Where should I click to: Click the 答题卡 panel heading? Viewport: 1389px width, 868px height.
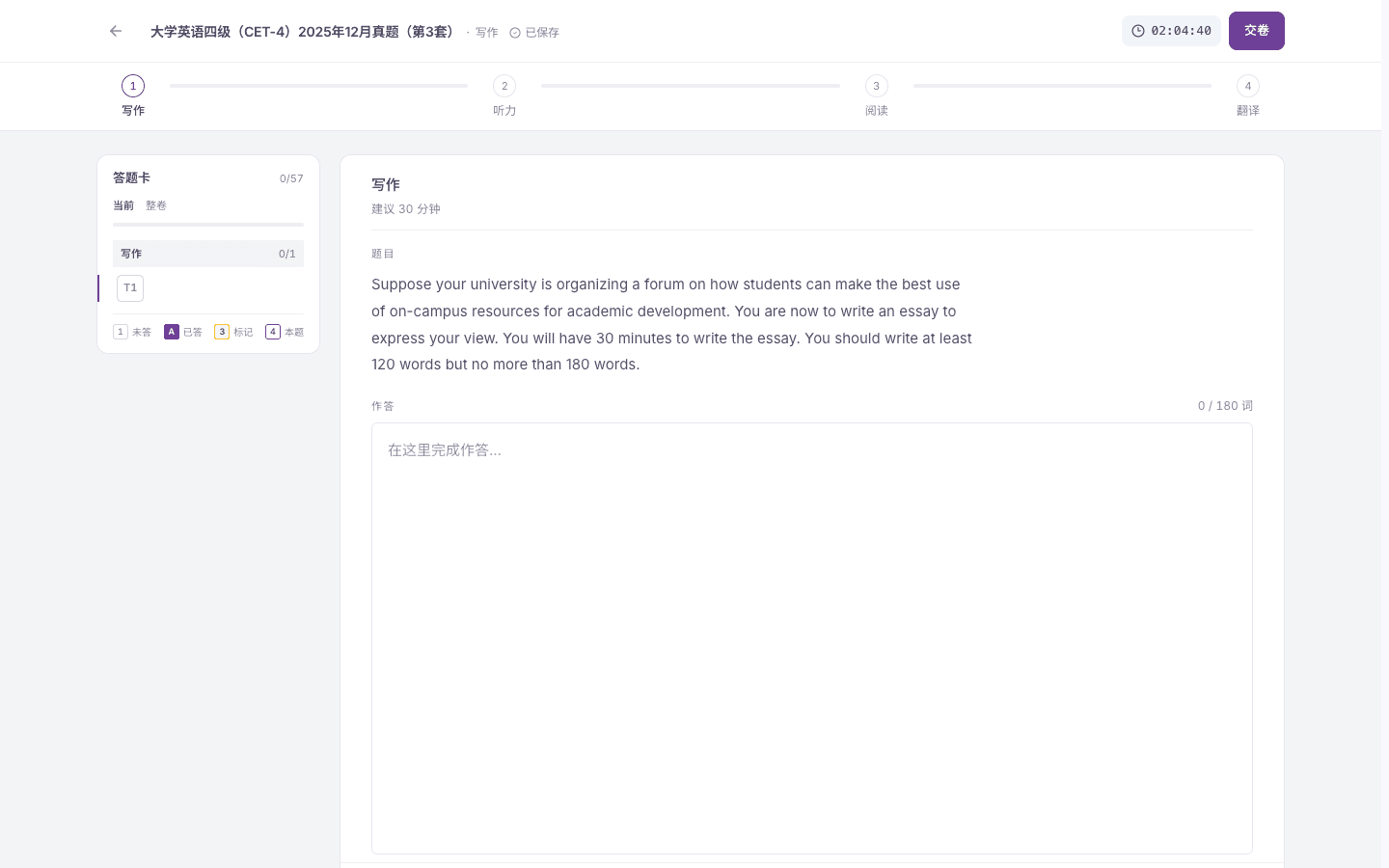tap(131, 178)
